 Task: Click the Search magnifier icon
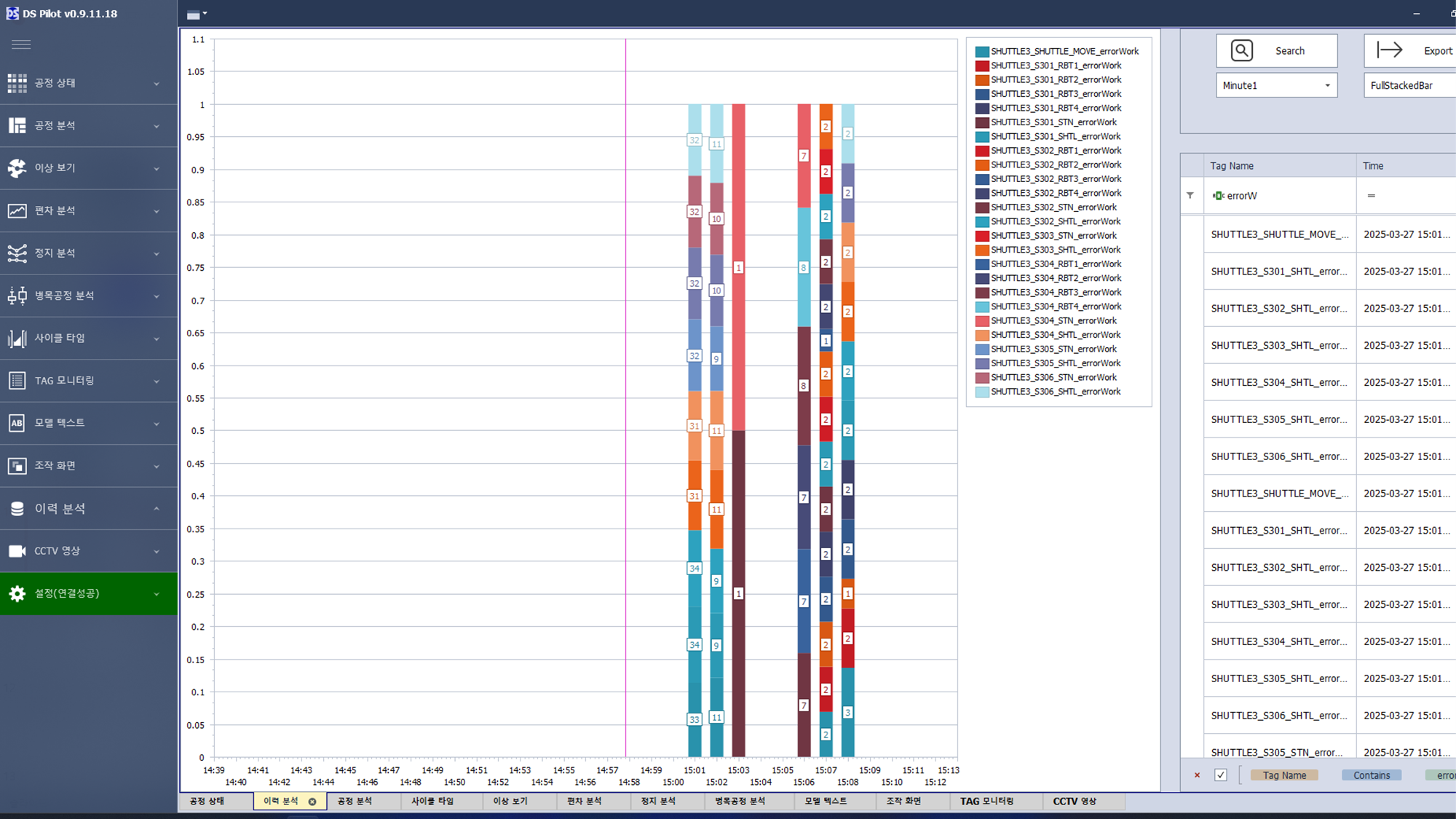[x=1242, y=51]
